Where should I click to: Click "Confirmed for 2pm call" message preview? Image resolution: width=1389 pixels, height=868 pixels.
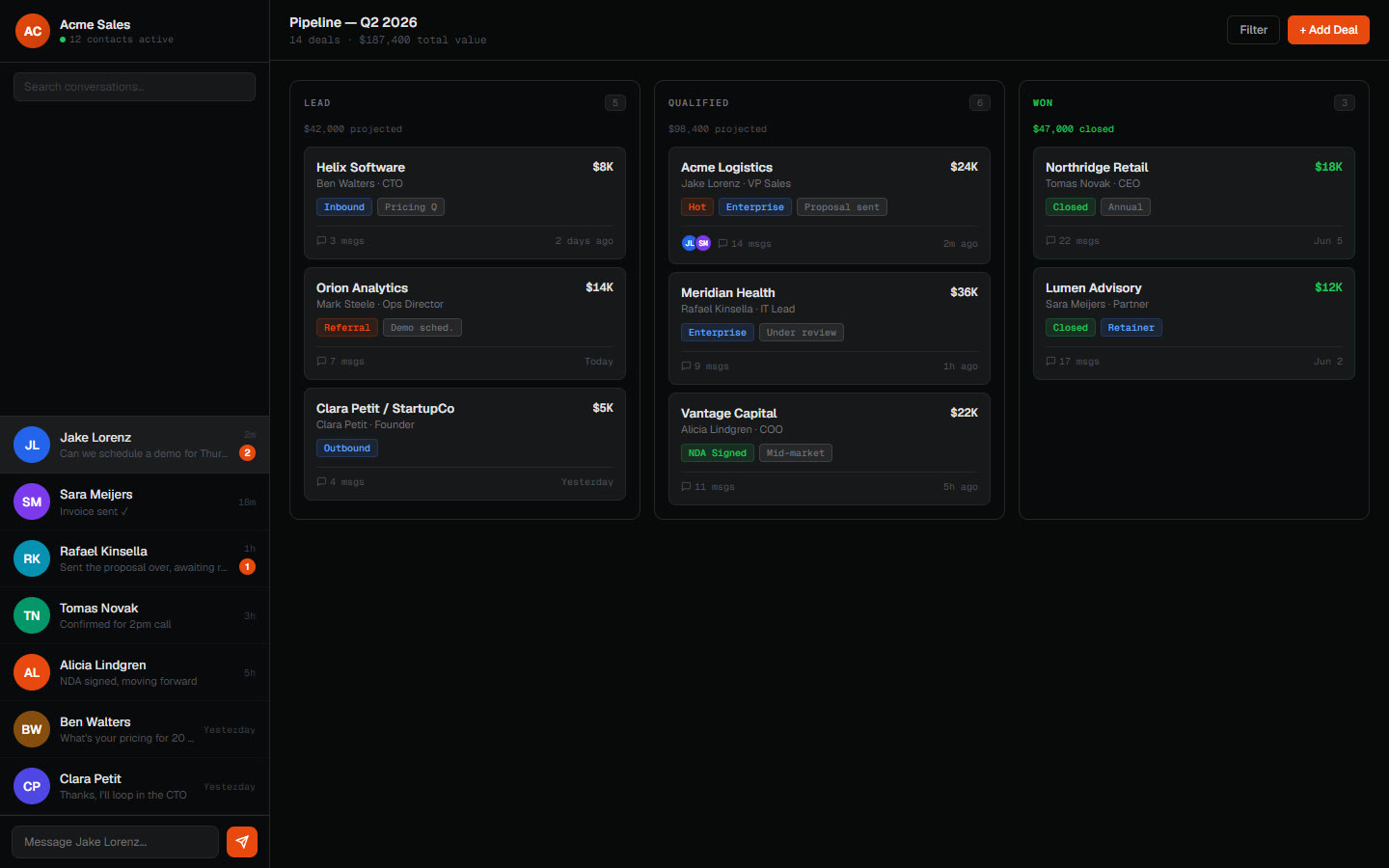point(116,624)
